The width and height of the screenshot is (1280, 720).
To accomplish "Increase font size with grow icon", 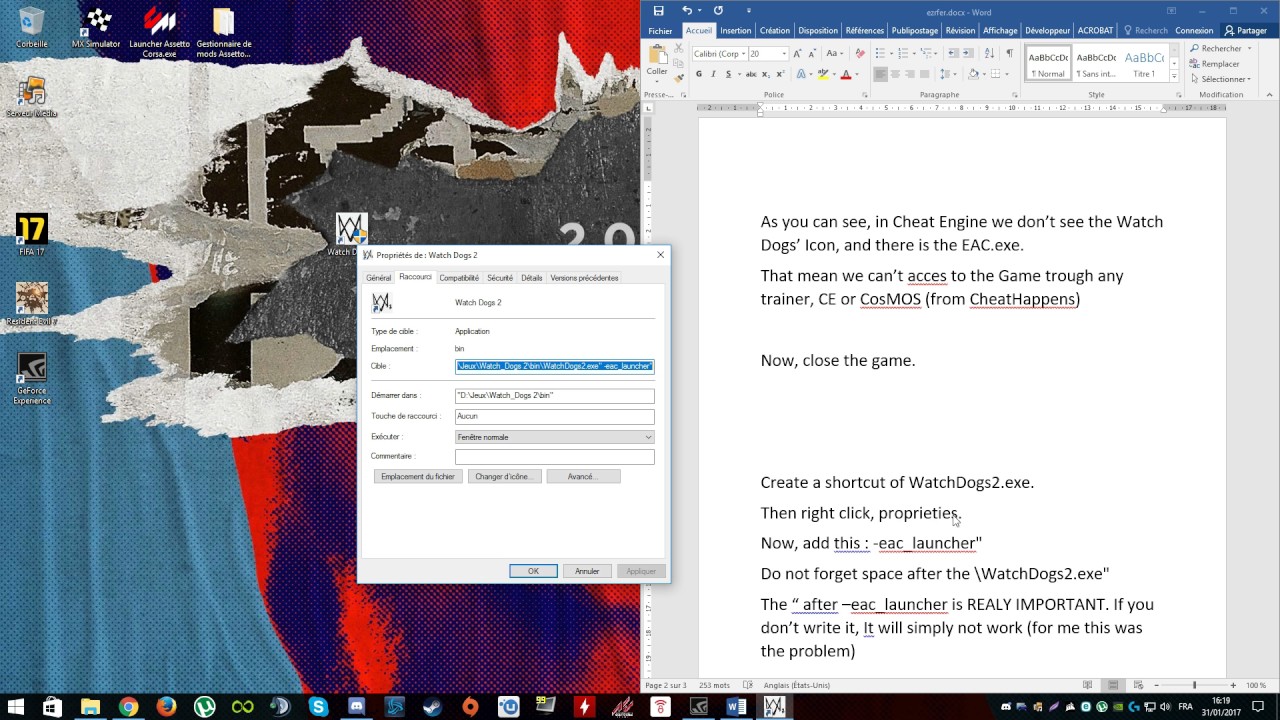I will (x=797, y=53).
